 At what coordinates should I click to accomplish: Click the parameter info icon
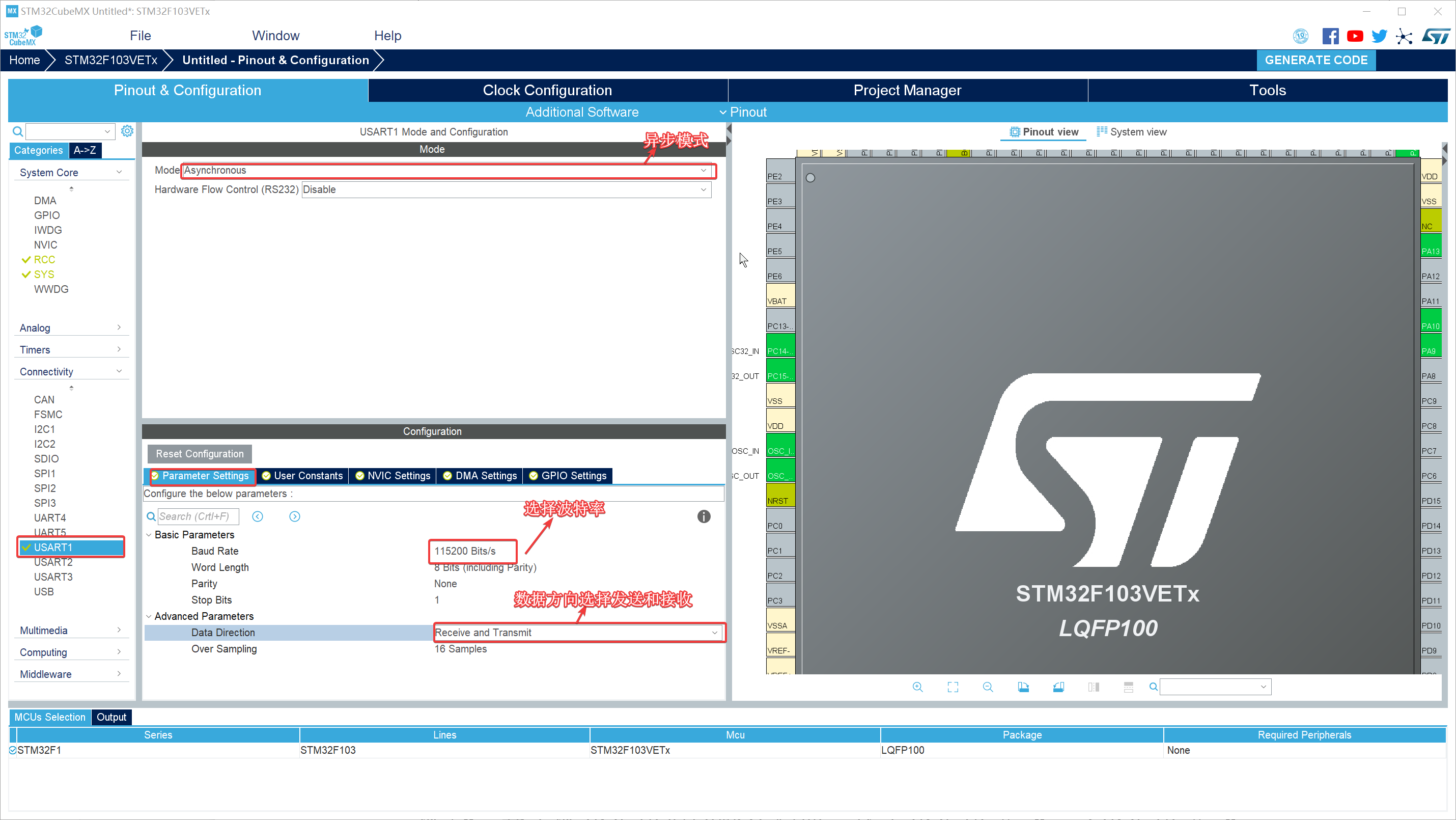click(x=703, y=516)
